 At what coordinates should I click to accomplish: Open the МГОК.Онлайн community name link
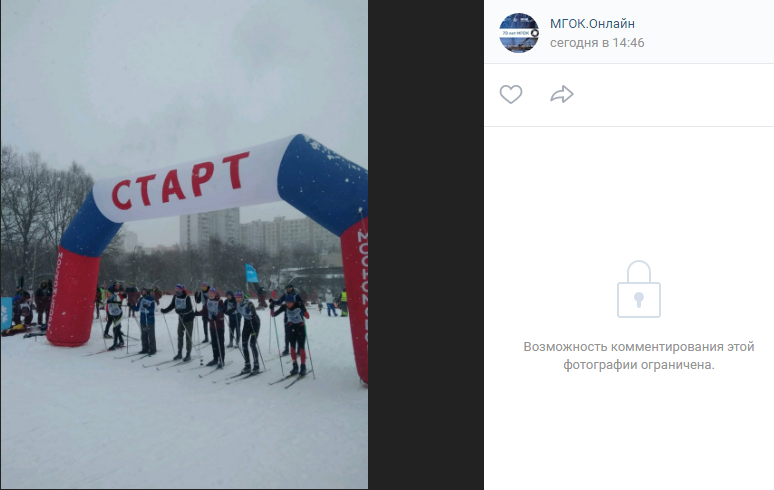click(592, 24)
